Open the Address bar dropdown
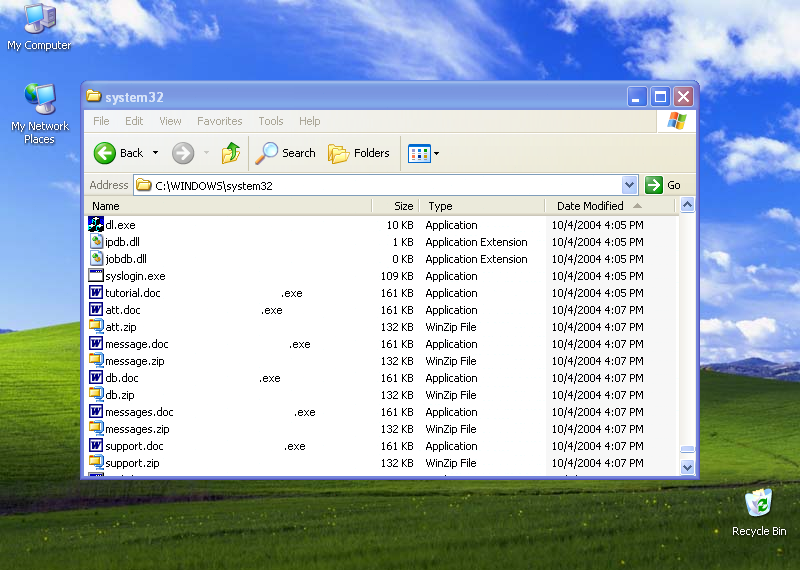This screenshot has height=570, width=800. [630, 185]
